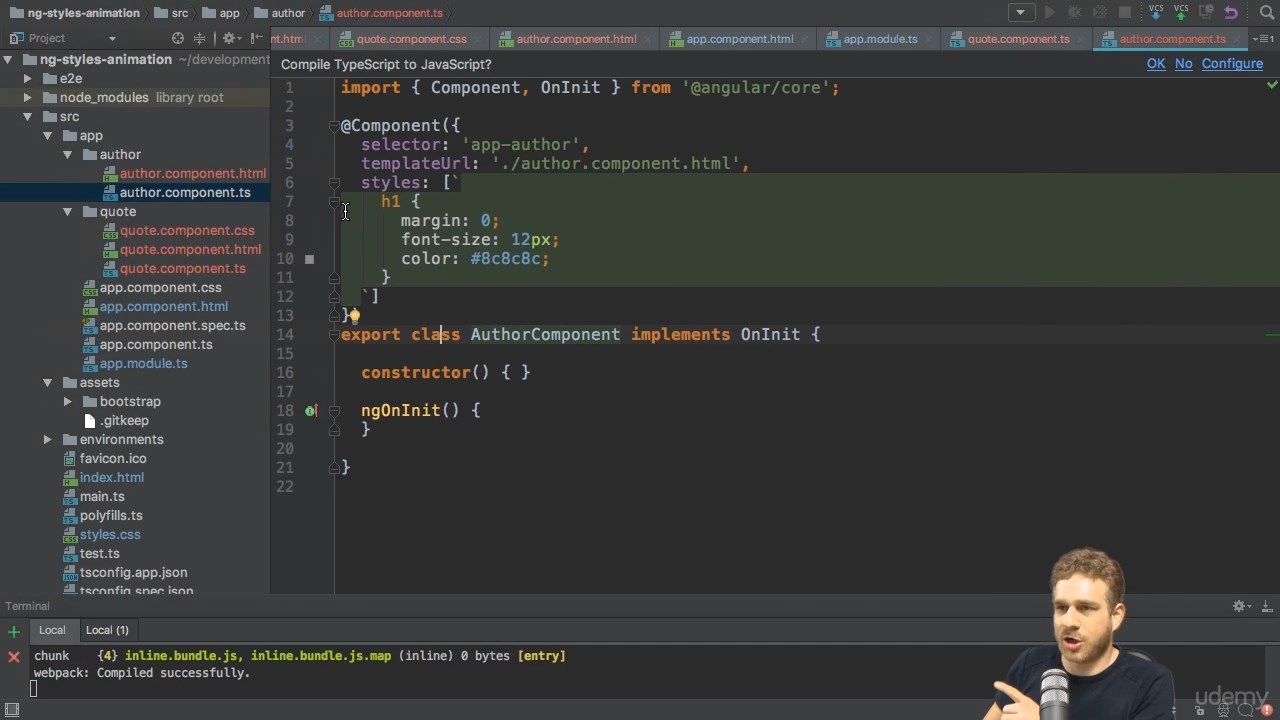The width and height of the screenshot is (1280, 720).
Task: Click Configure link in compile prompt
Action: [1232, 64]
